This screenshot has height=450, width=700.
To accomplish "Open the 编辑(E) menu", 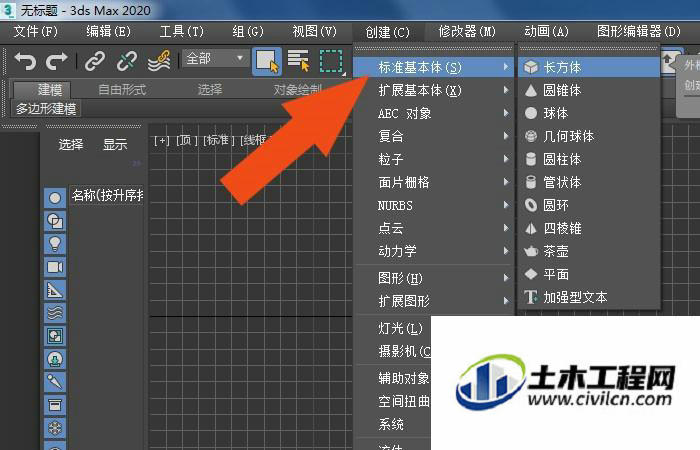I will tap(108, 32).
